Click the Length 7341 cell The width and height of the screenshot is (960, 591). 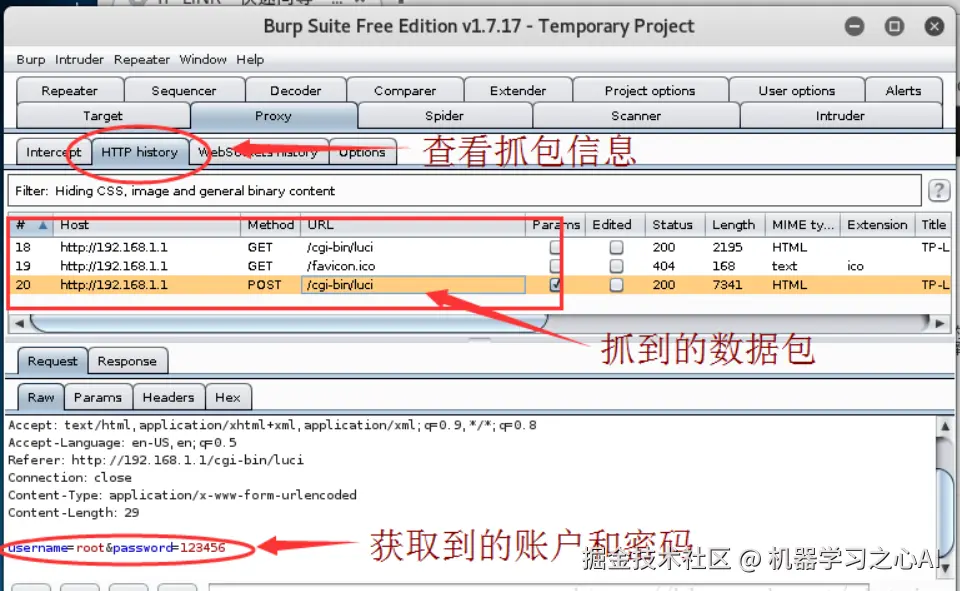(727, 285)
